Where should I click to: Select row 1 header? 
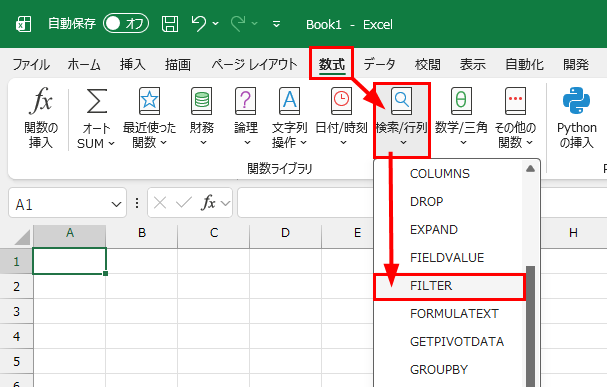pos(16,262)
